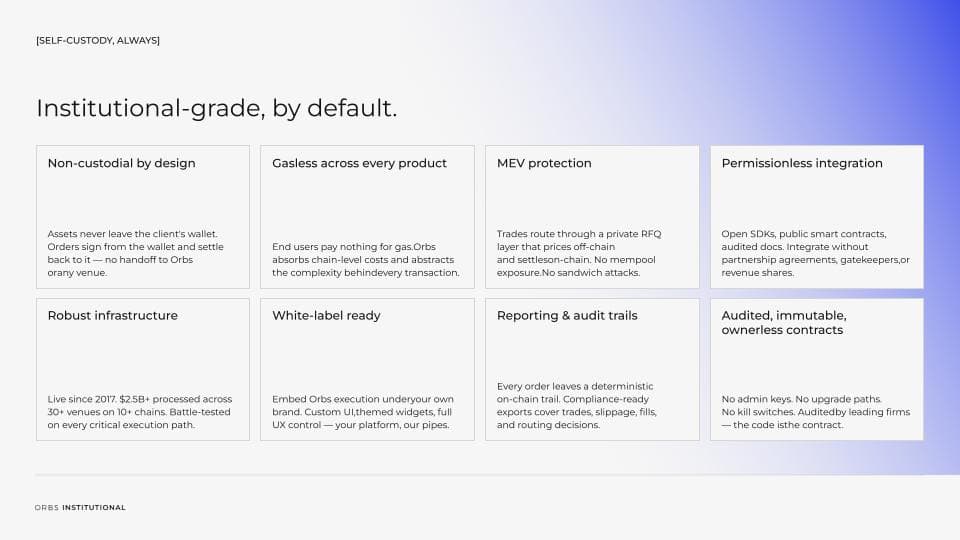Select the Embed Orbs execution paragraph
The height and width of the screenshot is (540, 960).
pyautogui.click(x=362, y=412)
